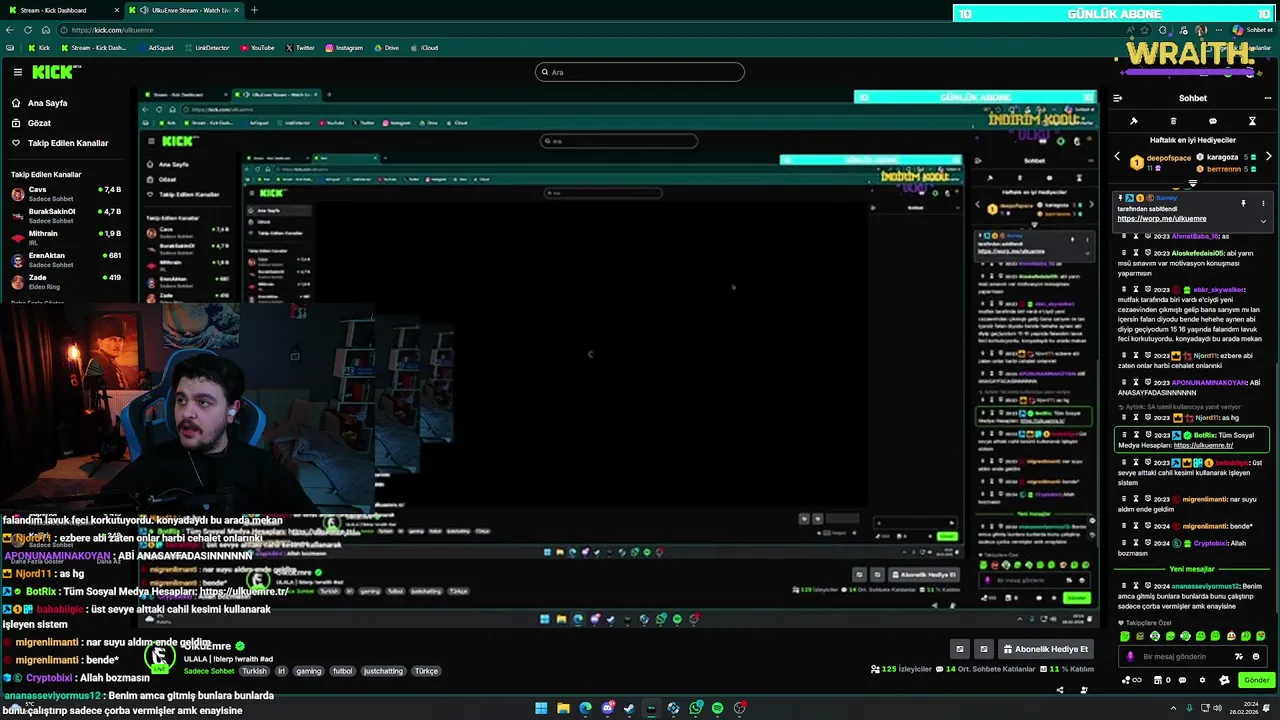Select the first green emote in tray
The image size is (1280, 720).
pos(1125,636)
